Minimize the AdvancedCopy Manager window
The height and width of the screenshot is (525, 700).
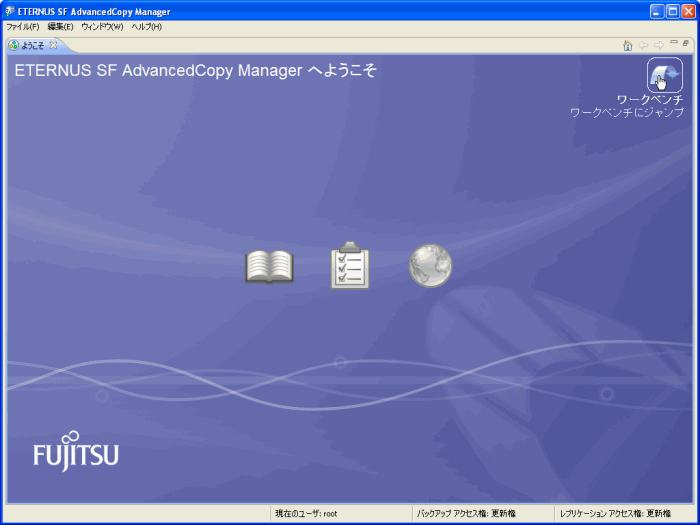657,11
